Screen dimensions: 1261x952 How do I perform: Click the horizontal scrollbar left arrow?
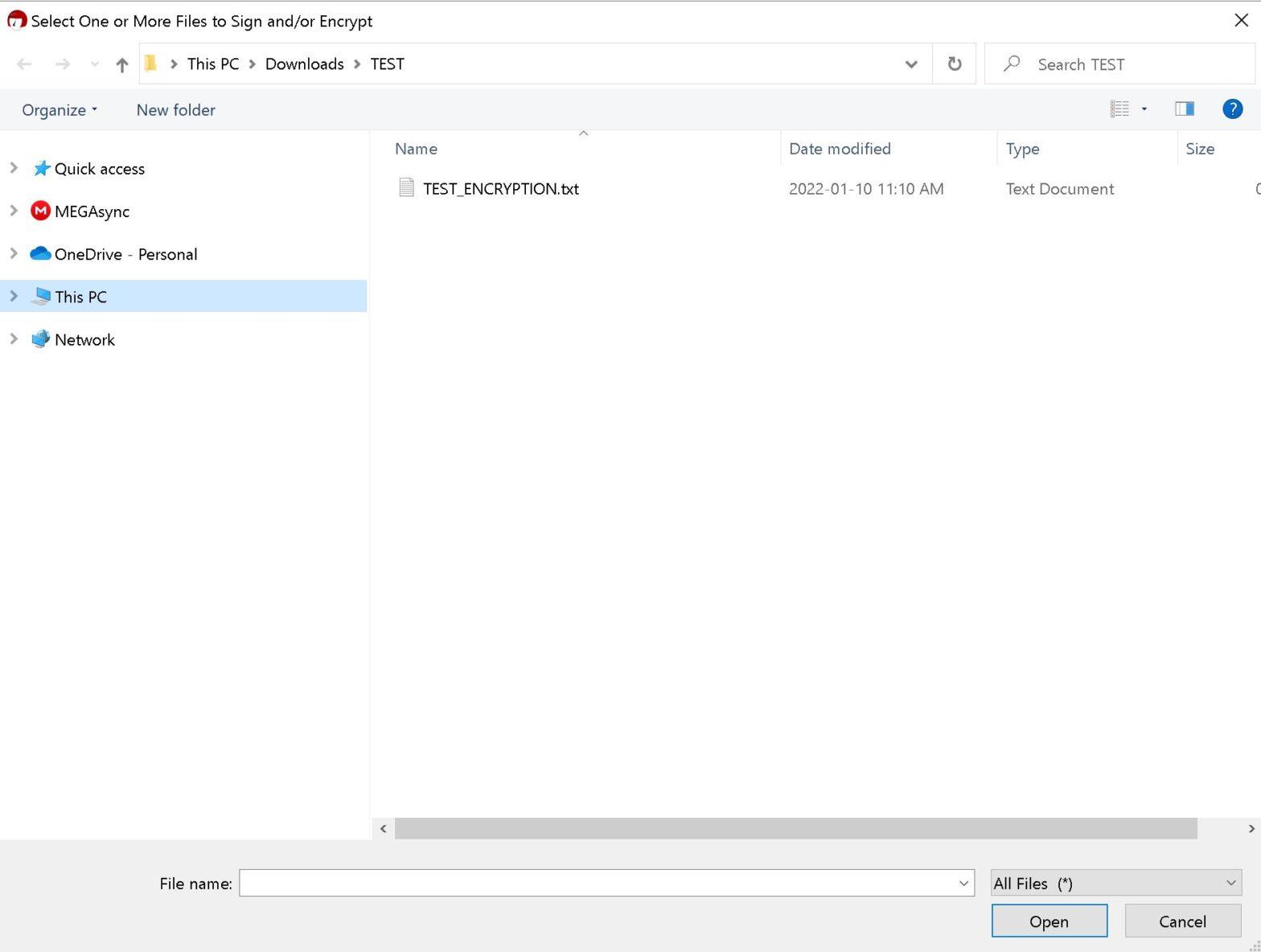(x=383, y=828)
